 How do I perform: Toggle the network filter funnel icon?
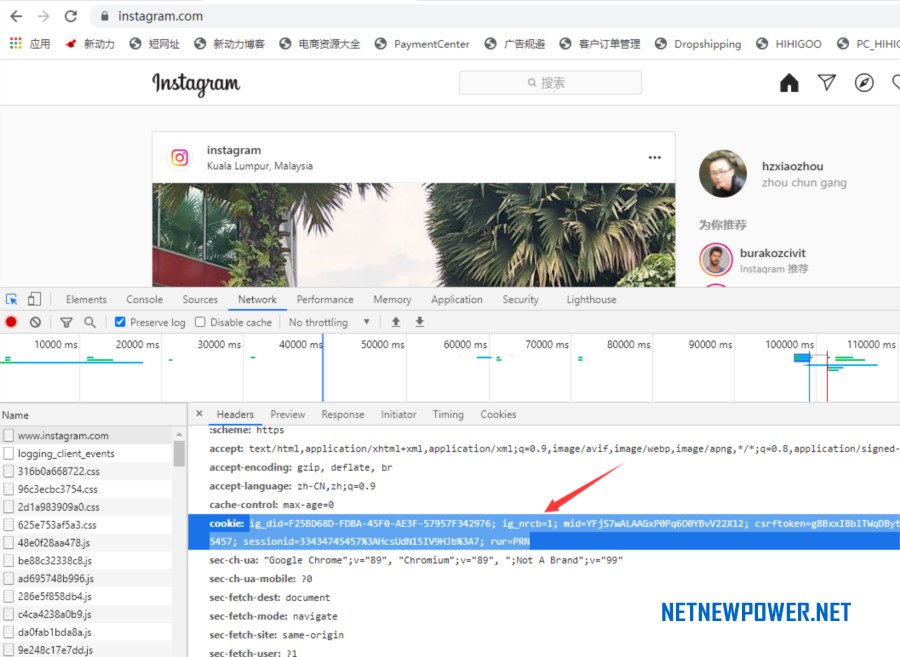point(67,322)
